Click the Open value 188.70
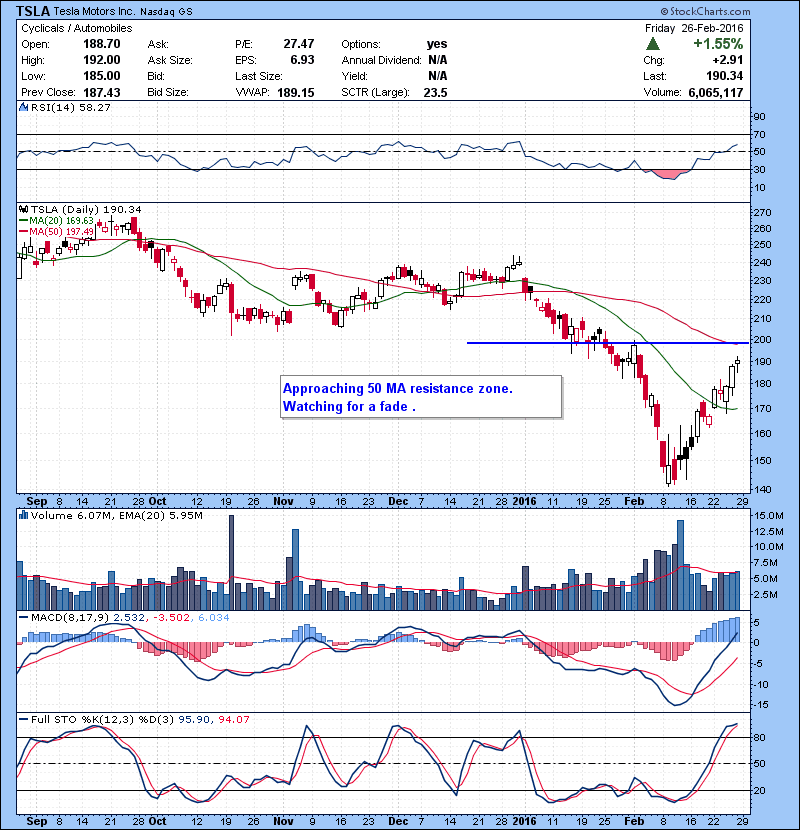 [x=102, y=44]
